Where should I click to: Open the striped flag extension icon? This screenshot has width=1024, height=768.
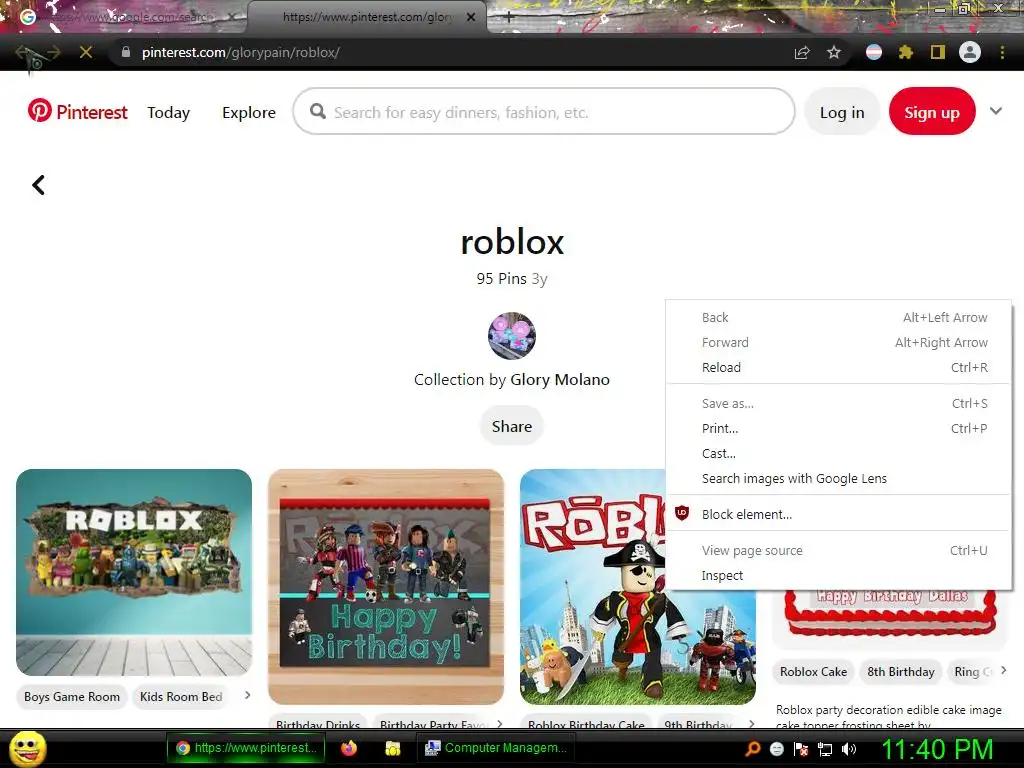click(874, 52)
